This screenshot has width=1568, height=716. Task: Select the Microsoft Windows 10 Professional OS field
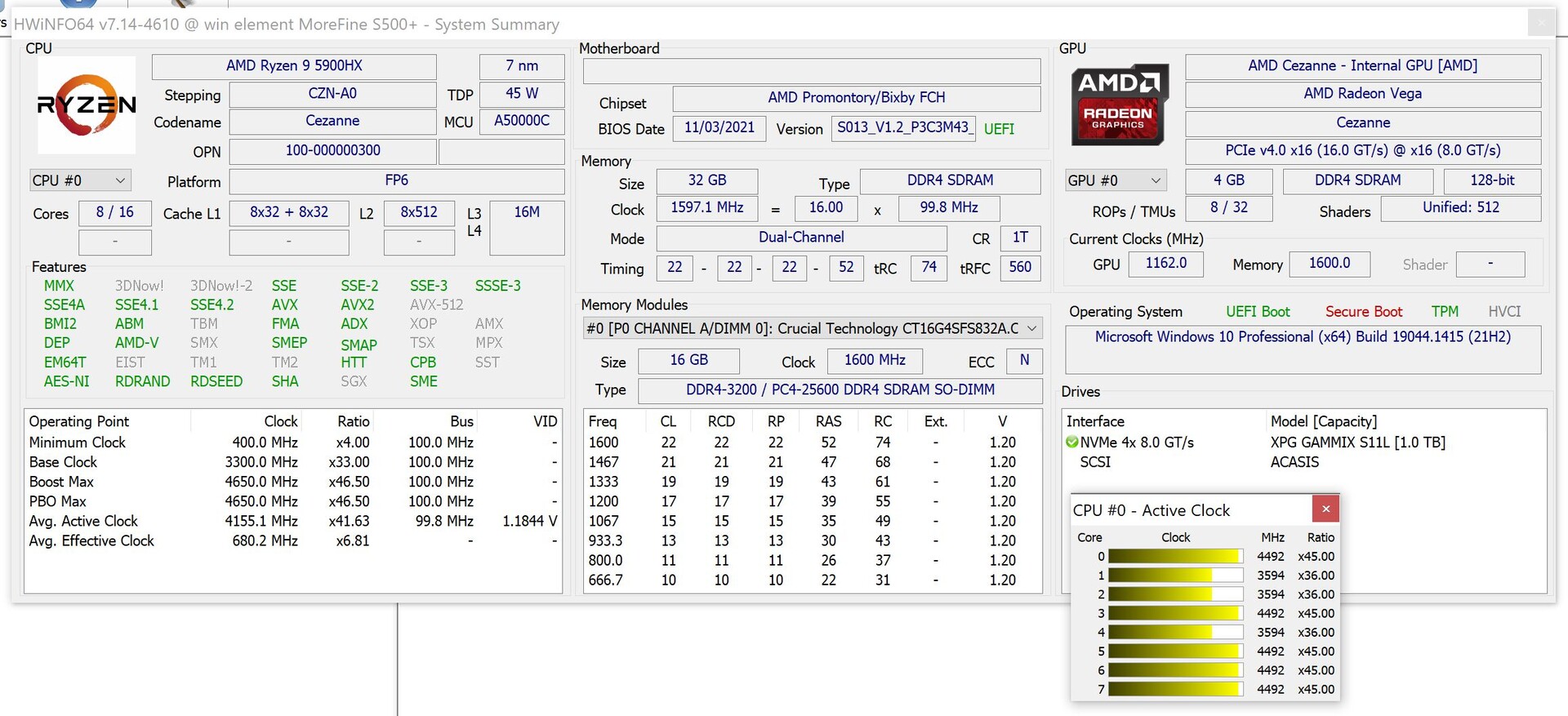[x=1303, y=349]
